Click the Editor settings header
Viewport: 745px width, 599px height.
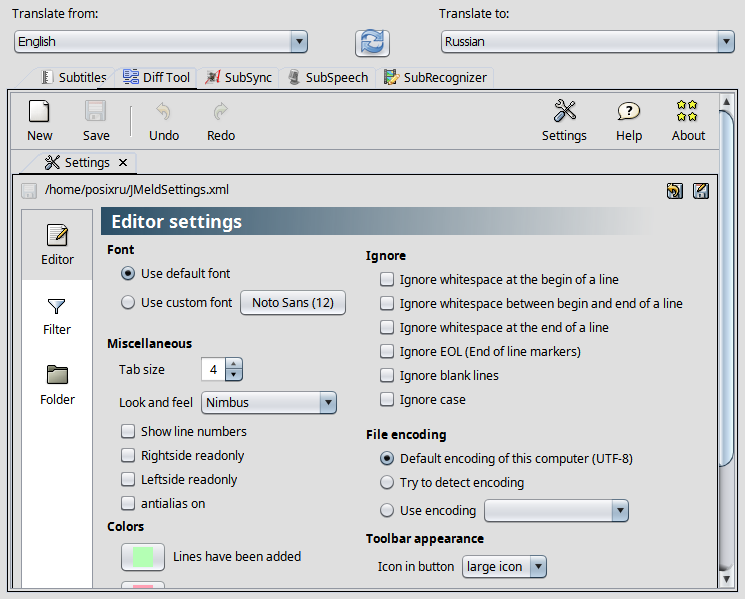point(177,222)
